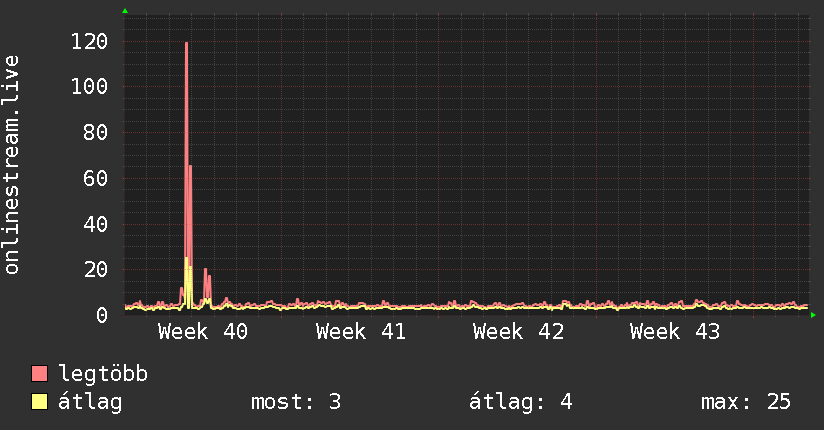Click the 0 y-axis label
This screenshot has height=430, width=824.
[102, 315]
